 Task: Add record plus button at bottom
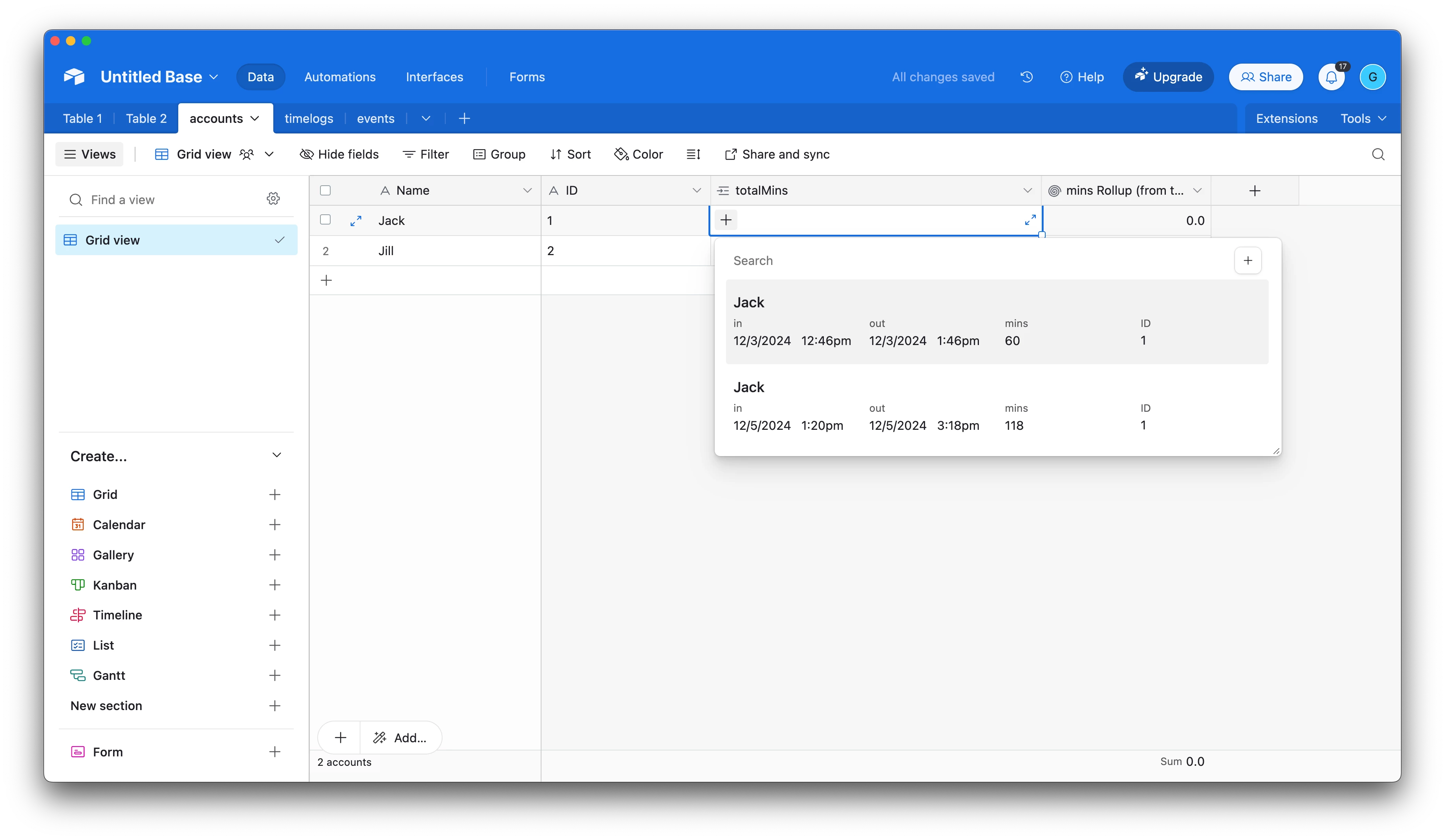[x=340, y=738]
